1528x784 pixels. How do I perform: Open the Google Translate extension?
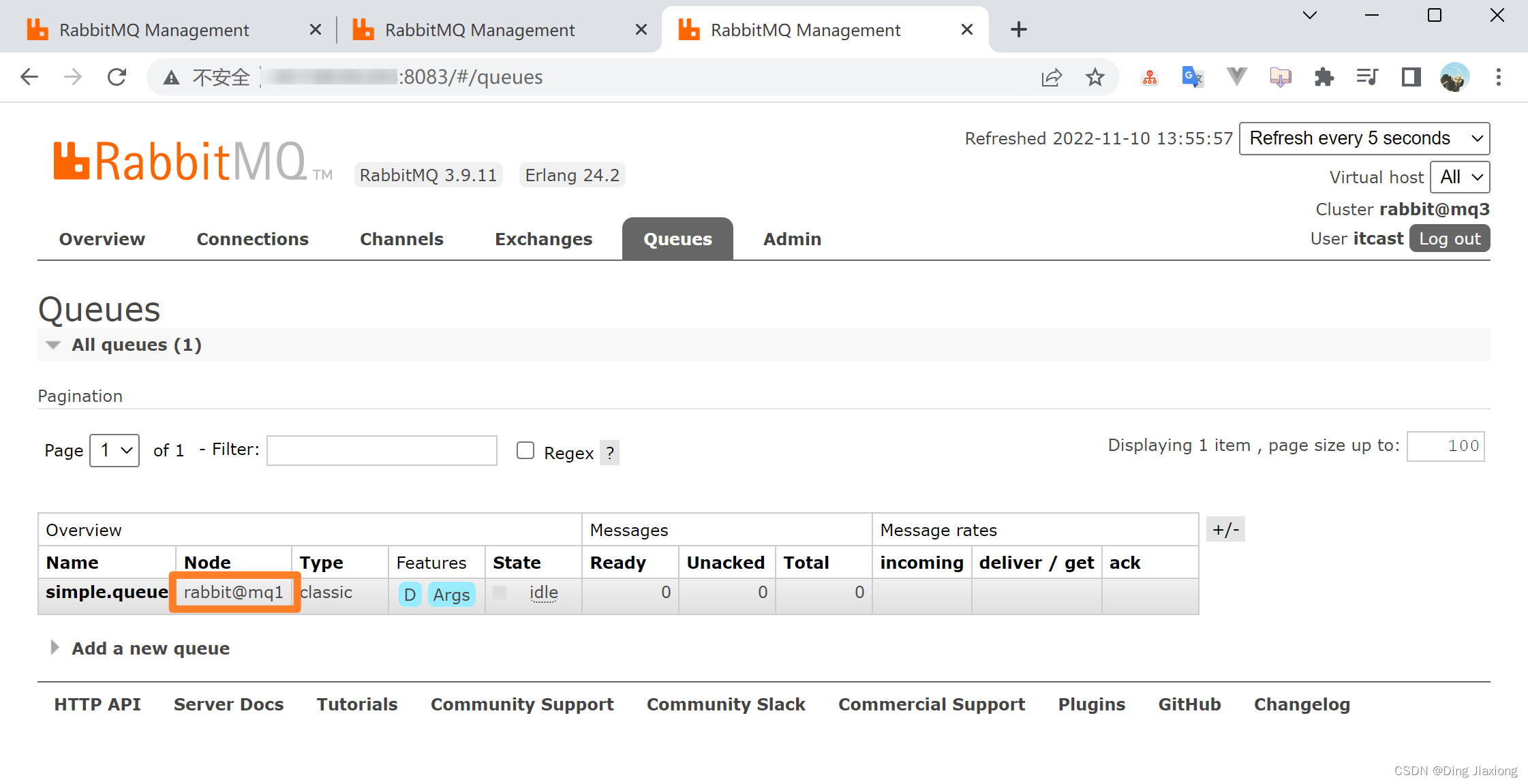coord(1193,77)
